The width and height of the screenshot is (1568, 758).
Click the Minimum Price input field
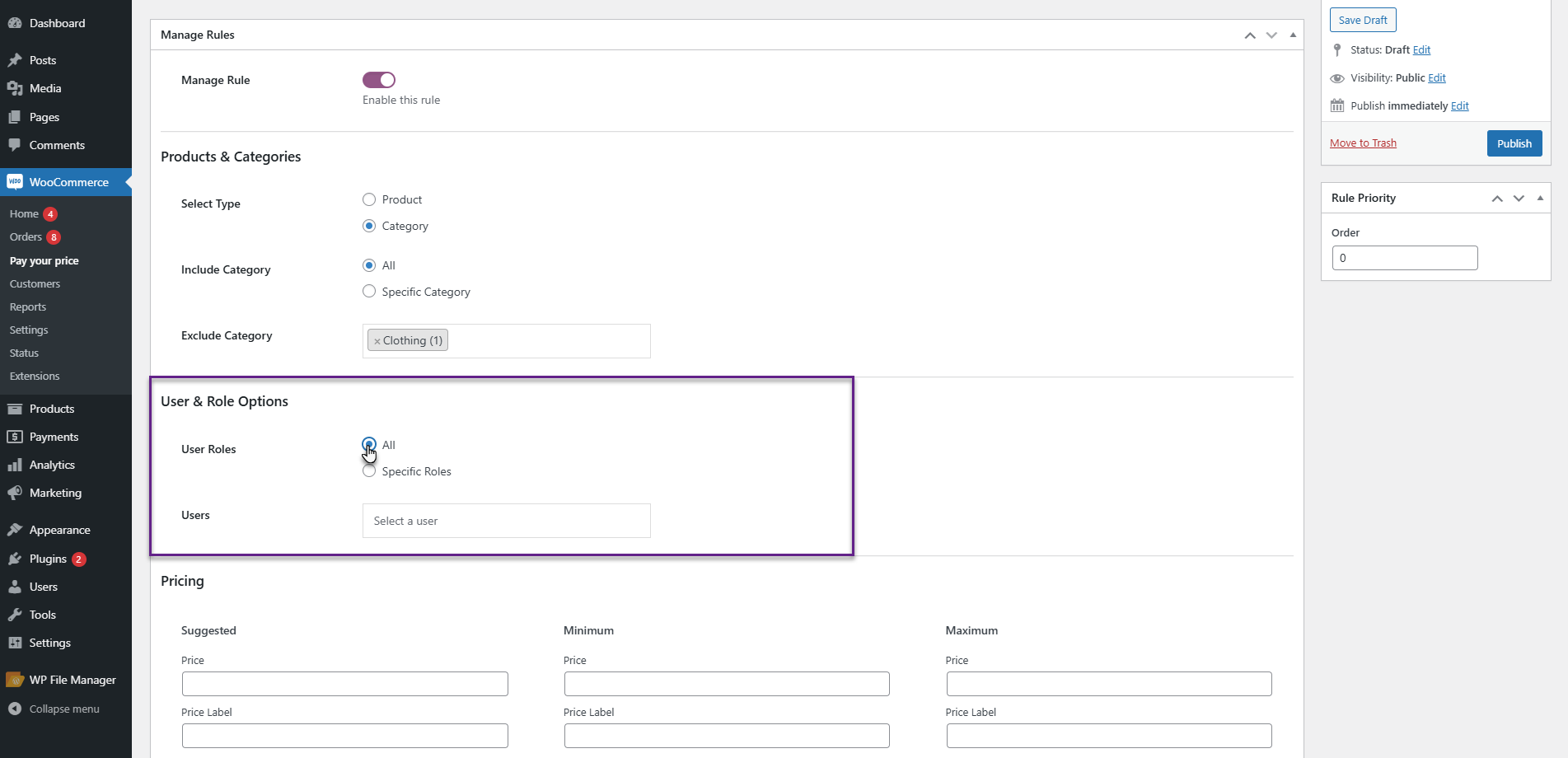(x=727, y=684)
